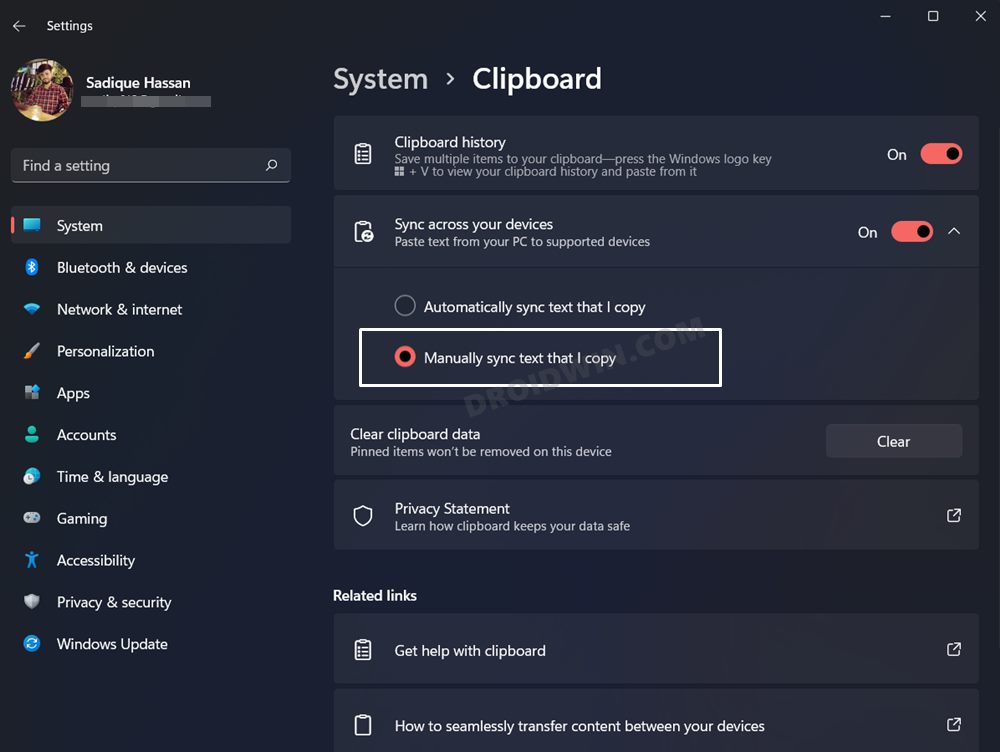Open Get help with clipboard
The image size is (1000, 752).
pos(470,650)
